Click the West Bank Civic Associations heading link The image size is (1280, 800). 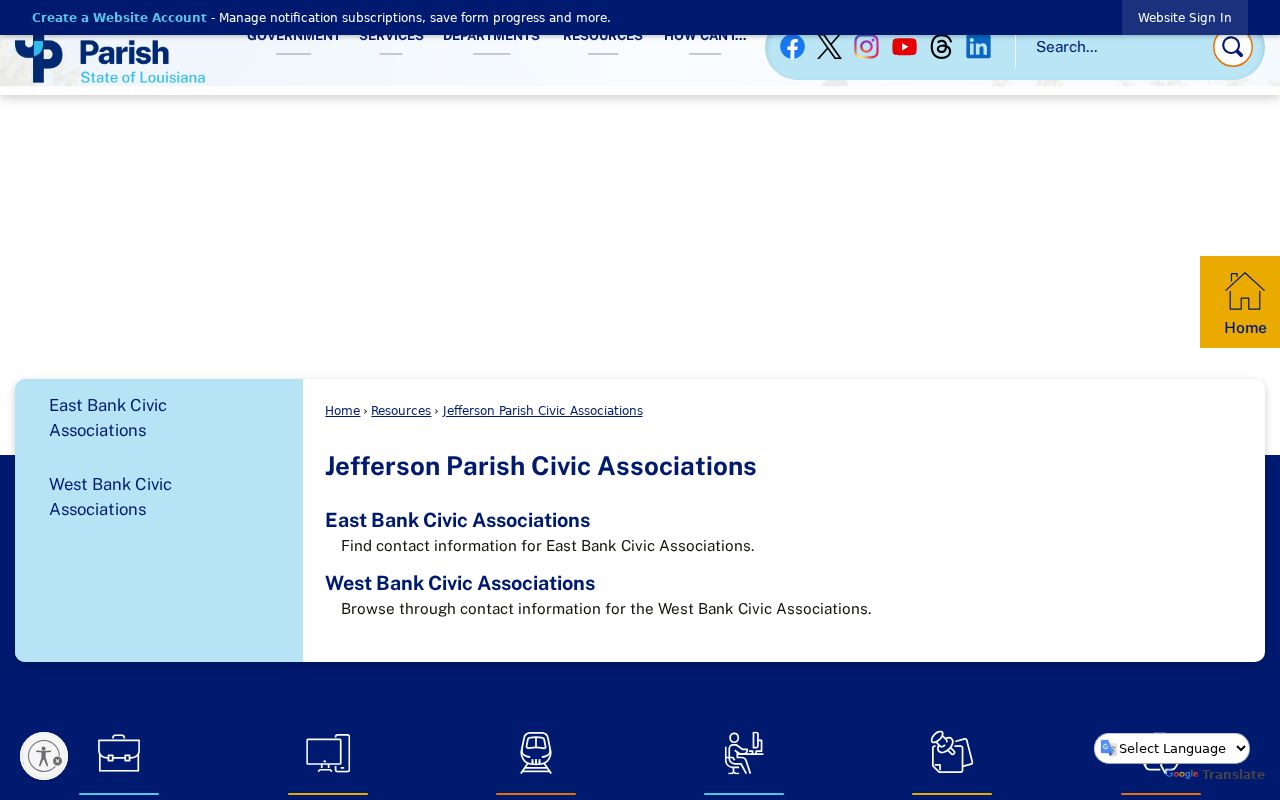[460, 583]
